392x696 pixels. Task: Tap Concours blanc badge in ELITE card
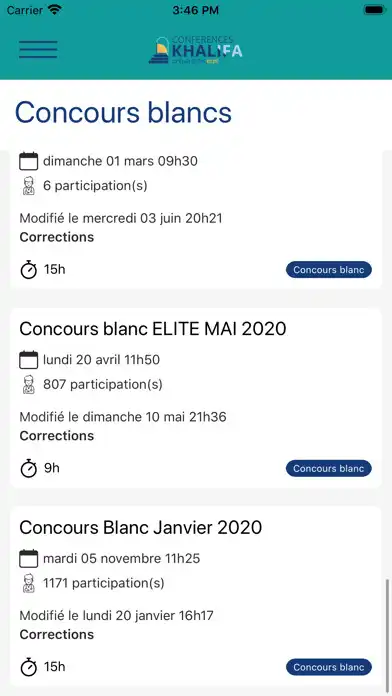(329, 469)
